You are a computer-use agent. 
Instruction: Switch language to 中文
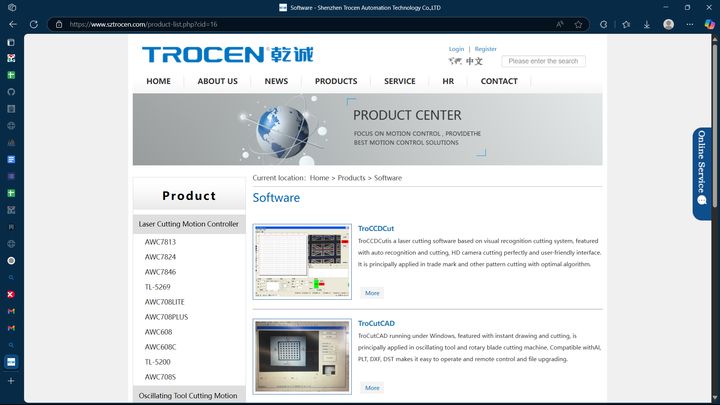[x=474, y=61]
